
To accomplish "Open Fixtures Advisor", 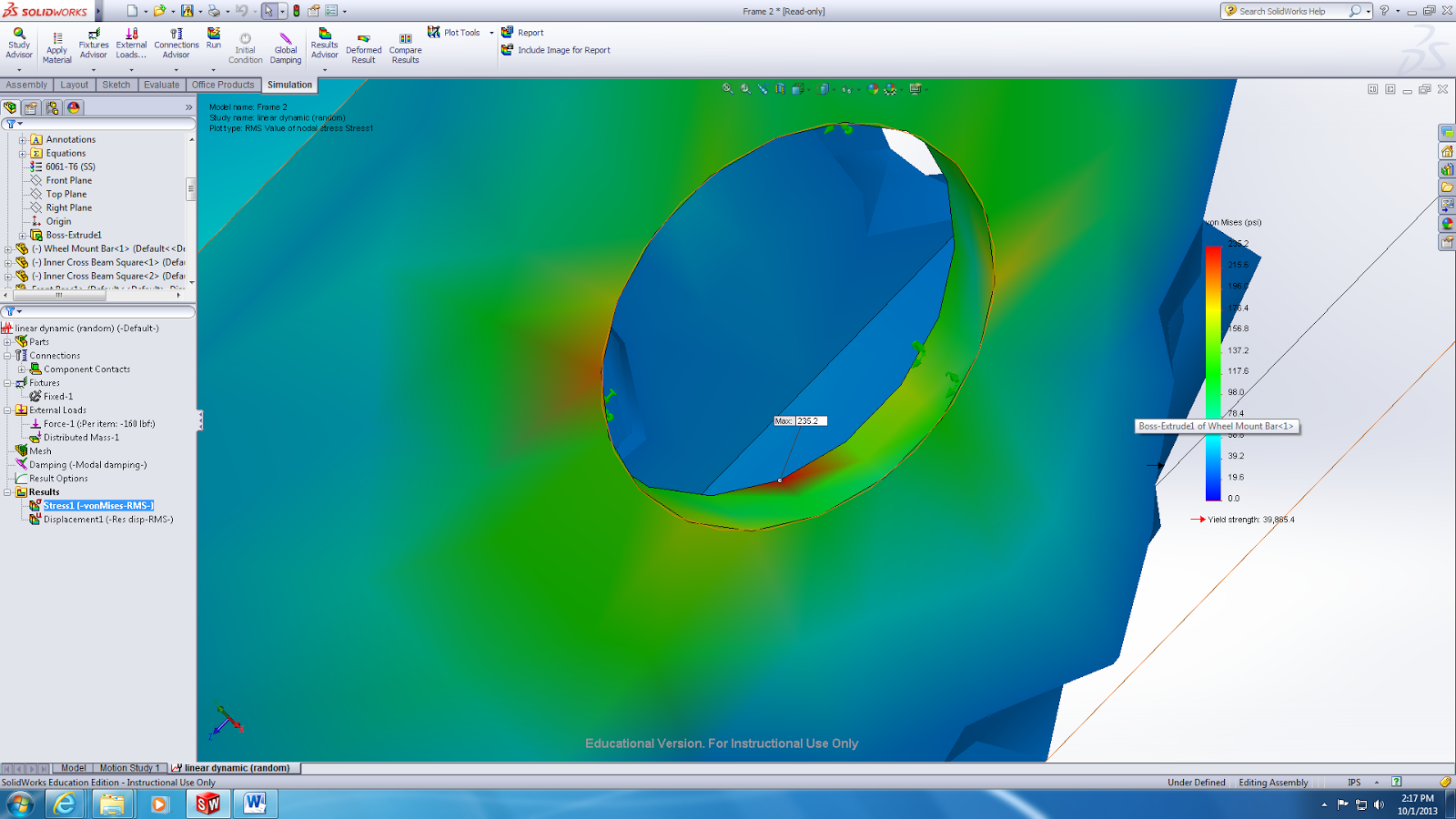I will (93, 44).
